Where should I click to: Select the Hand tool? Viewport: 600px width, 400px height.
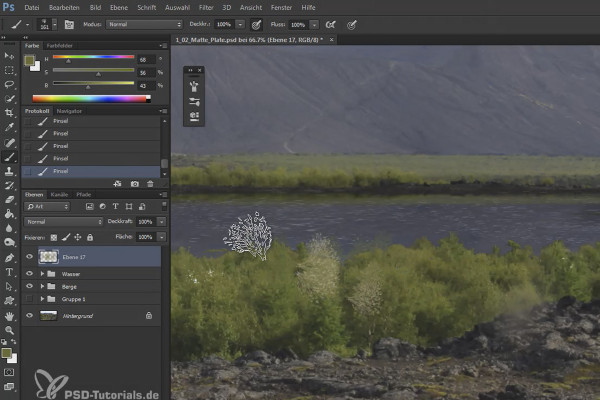9,316
